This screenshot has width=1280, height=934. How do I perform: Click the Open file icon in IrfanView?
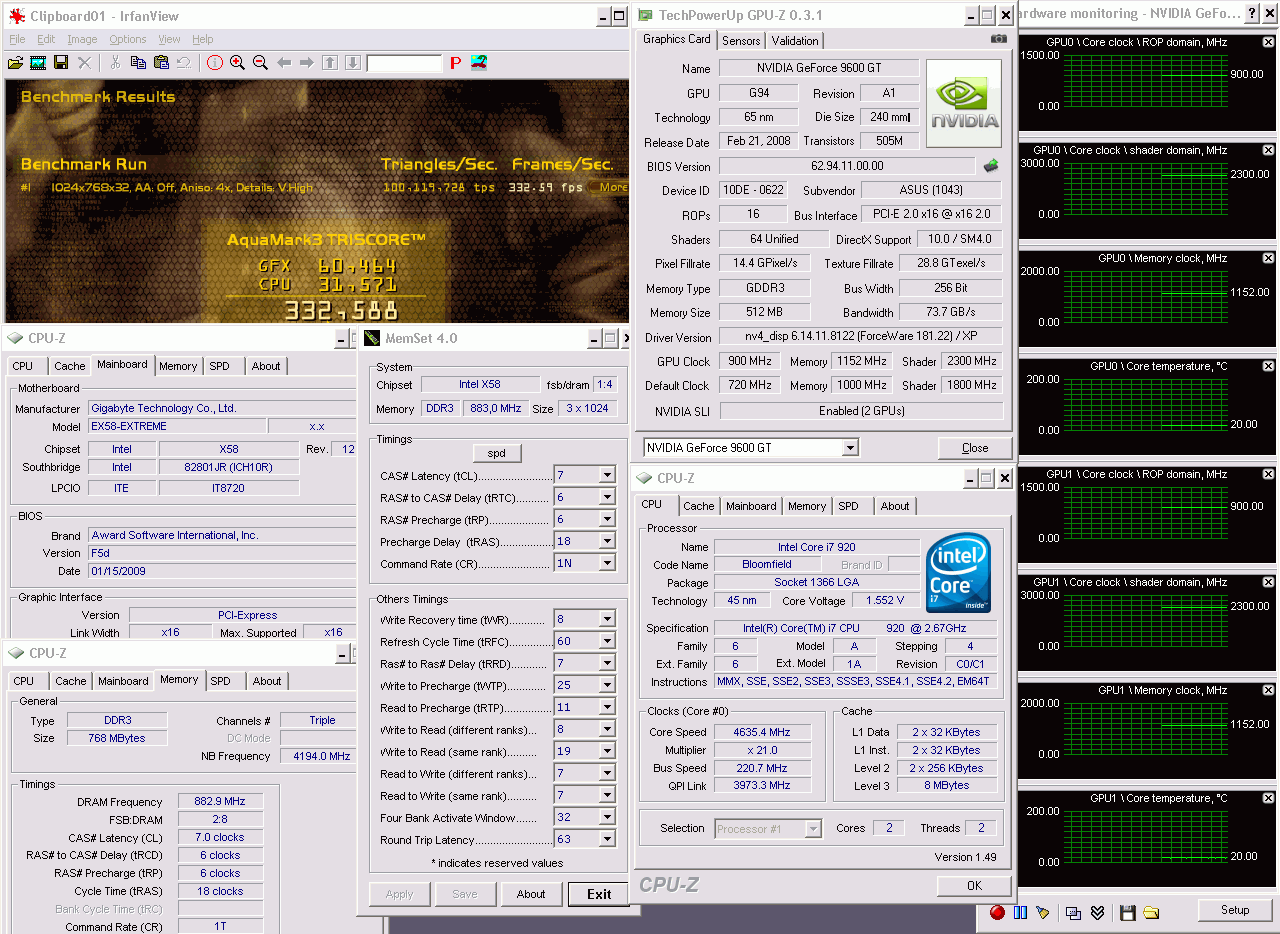point(15,62)
